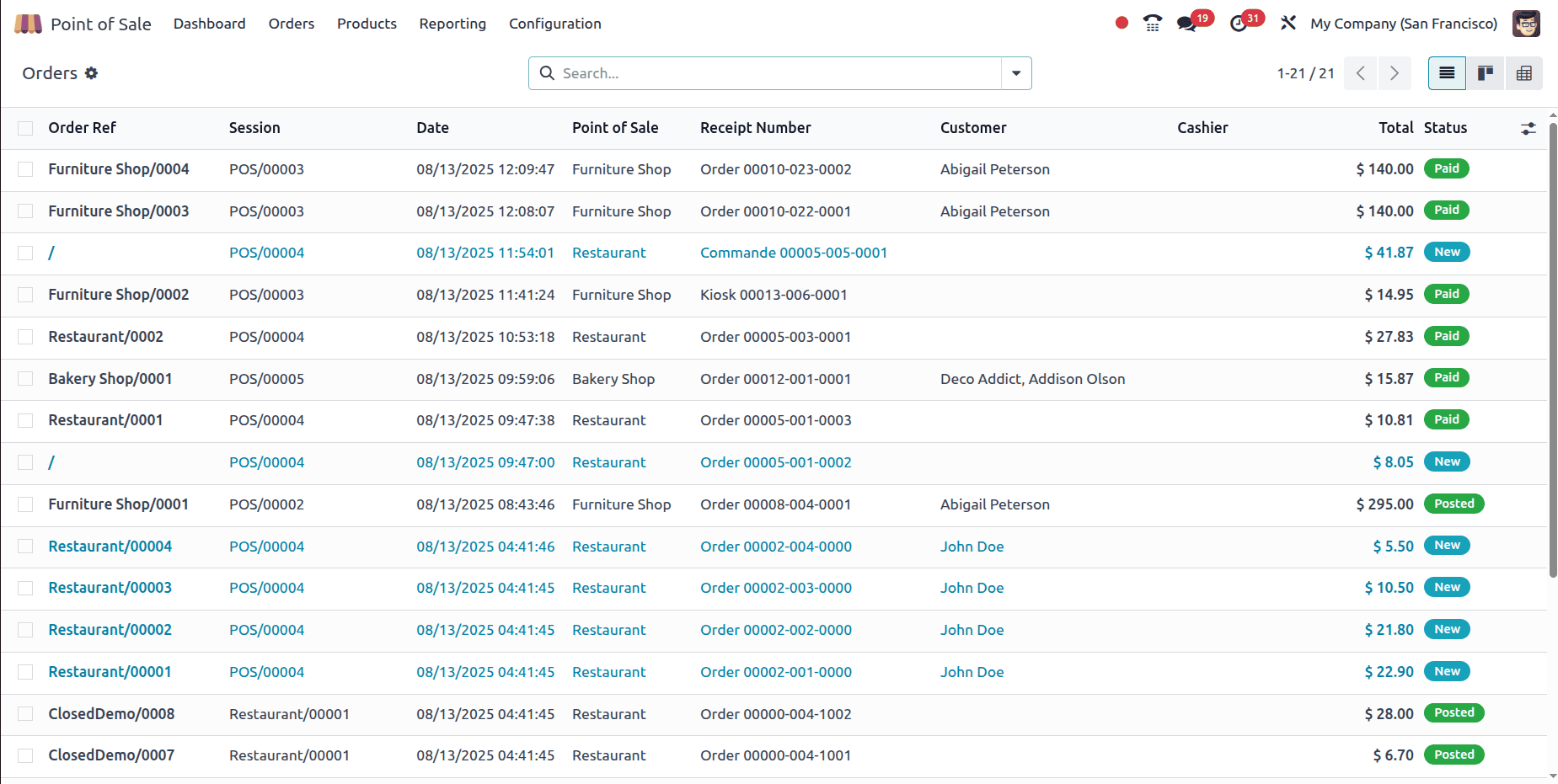This screenshot has width=1558, height=784.
Task: Open order Restaurant/00004
Action: tap(110, 547)
